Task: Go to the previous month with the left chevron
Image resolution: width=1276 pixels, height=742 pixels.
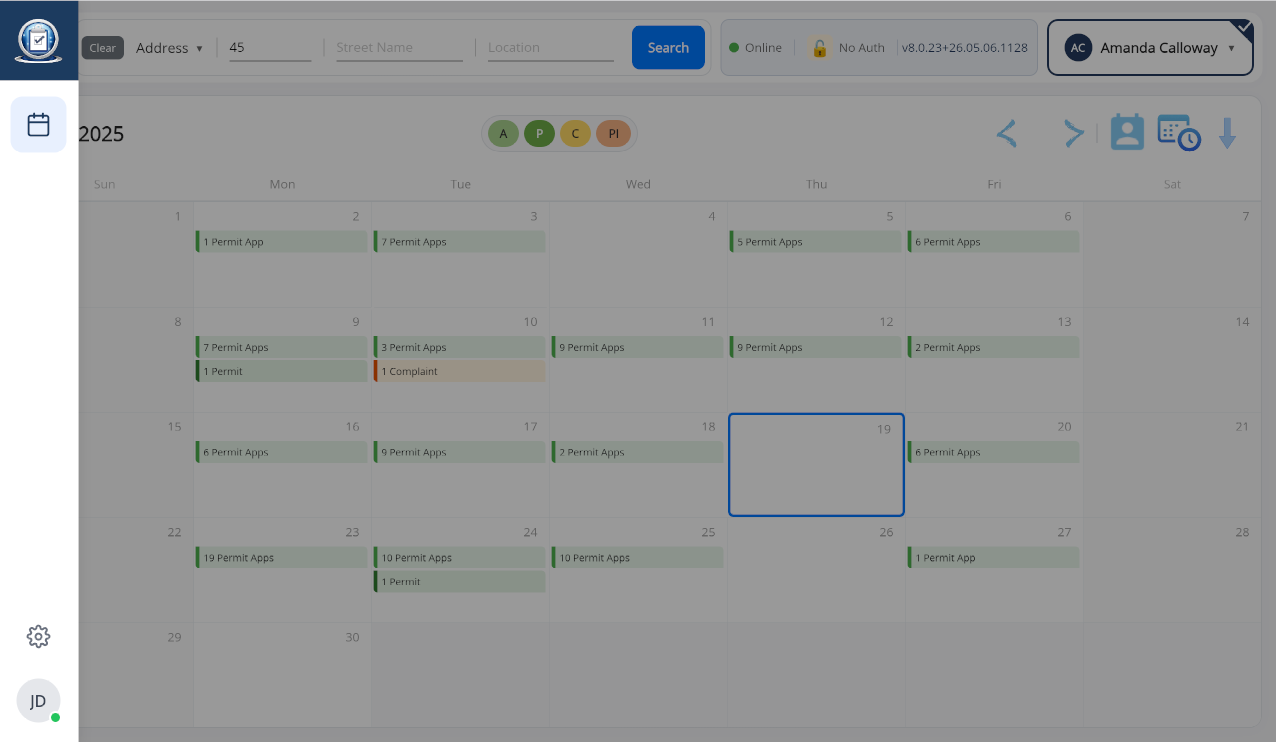Action: [x=1007, y=134]
